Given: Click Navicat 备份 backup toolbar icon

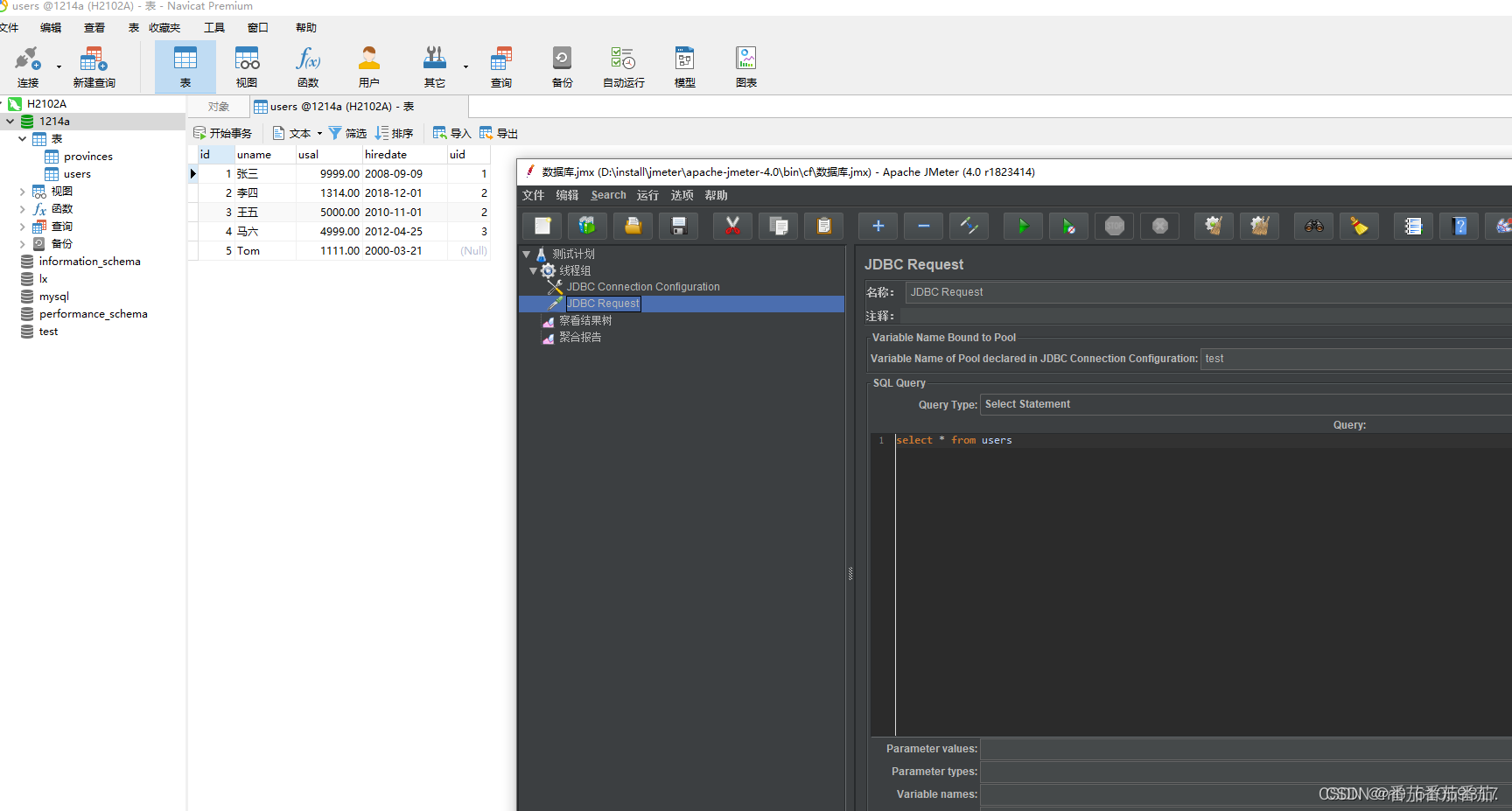Looking at the screenshot, I should point(563,66).
